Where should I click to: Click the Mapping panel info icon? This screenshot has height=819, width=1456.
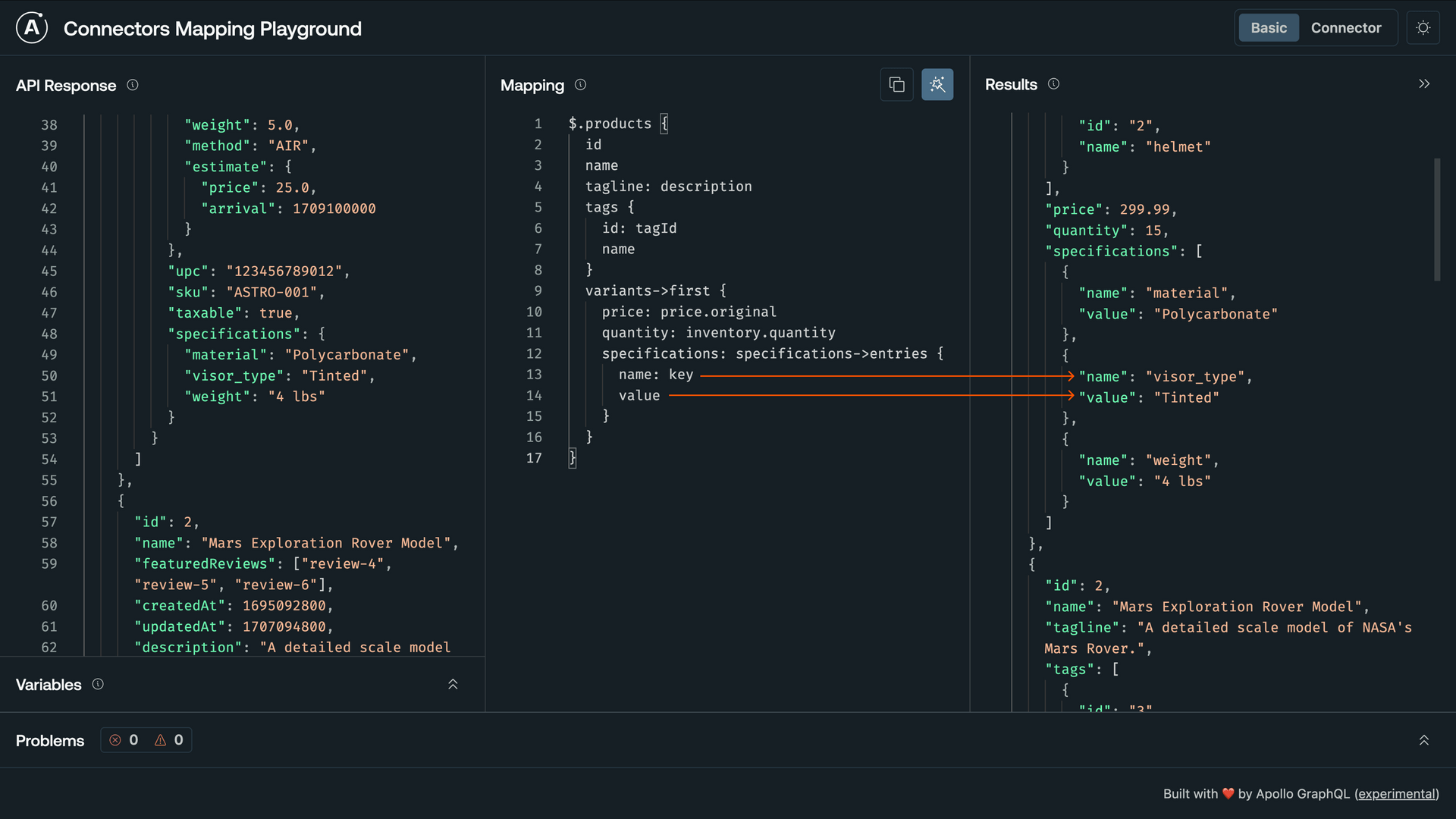click(580, 85)
